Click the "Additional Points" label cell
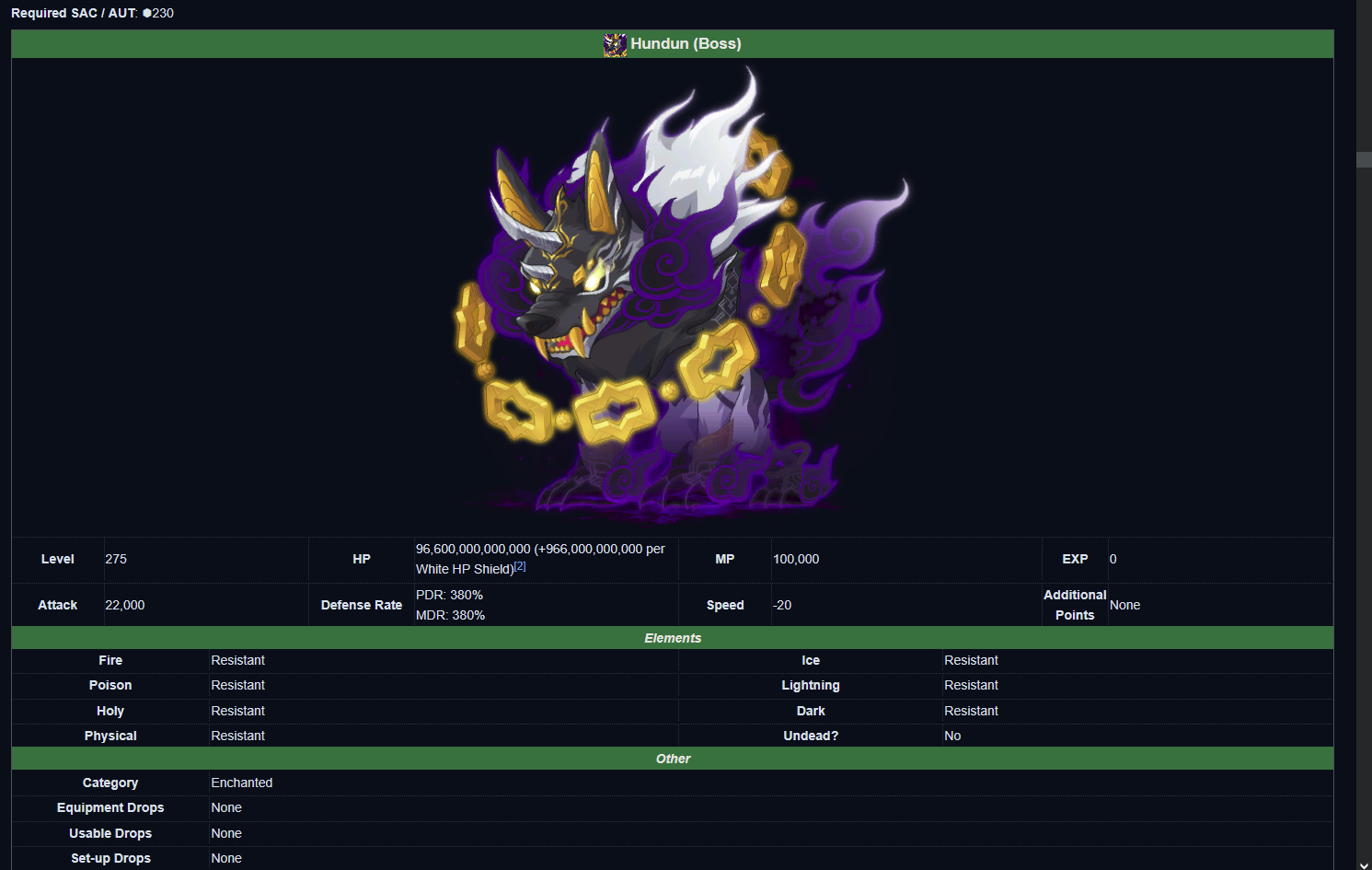The height and width of the screenshot is (870, 1372). tap(1075, 605)
